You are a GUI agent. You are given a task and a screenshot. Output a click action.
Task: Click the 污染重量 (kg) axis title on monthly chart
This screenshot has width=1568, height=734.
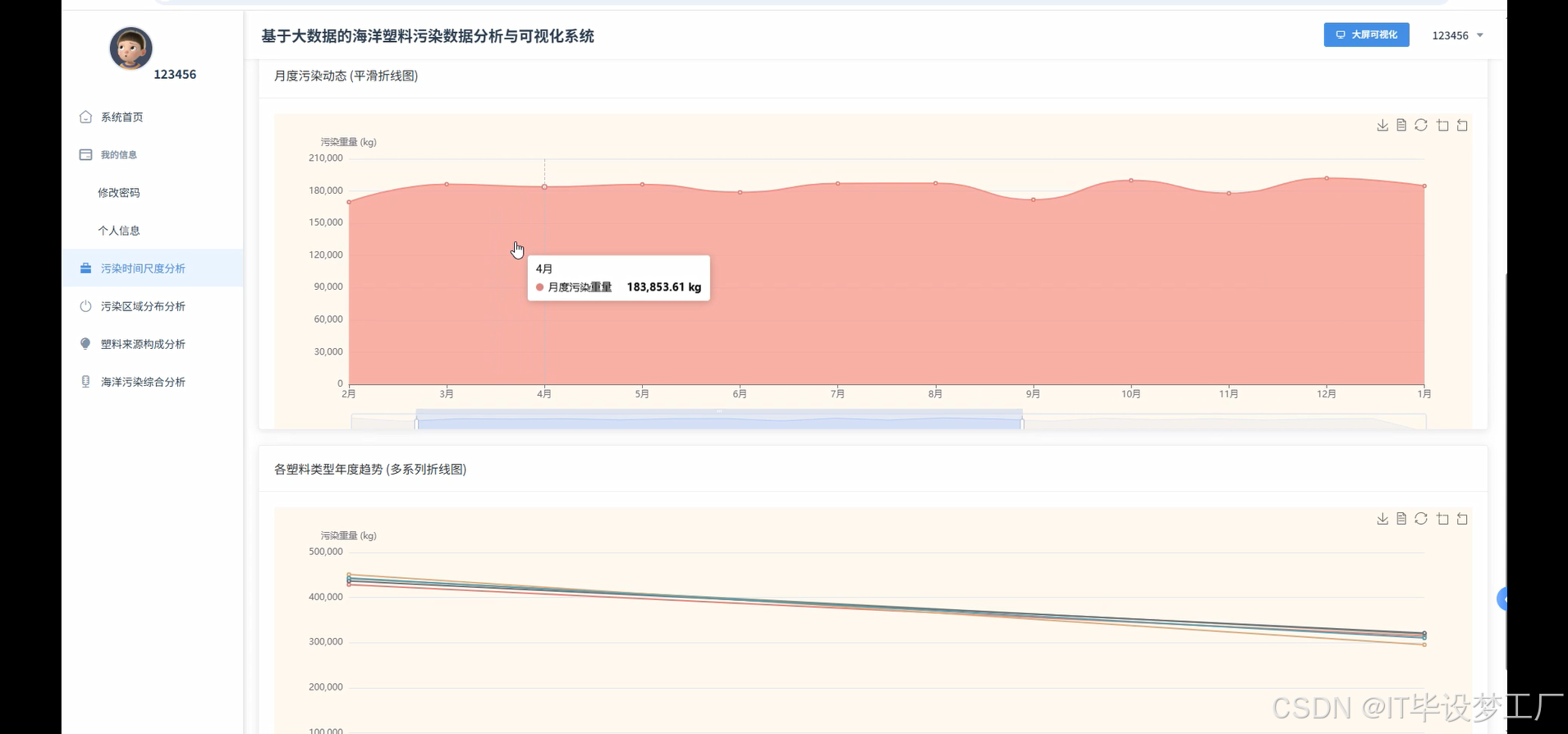(x=349, y=142)
